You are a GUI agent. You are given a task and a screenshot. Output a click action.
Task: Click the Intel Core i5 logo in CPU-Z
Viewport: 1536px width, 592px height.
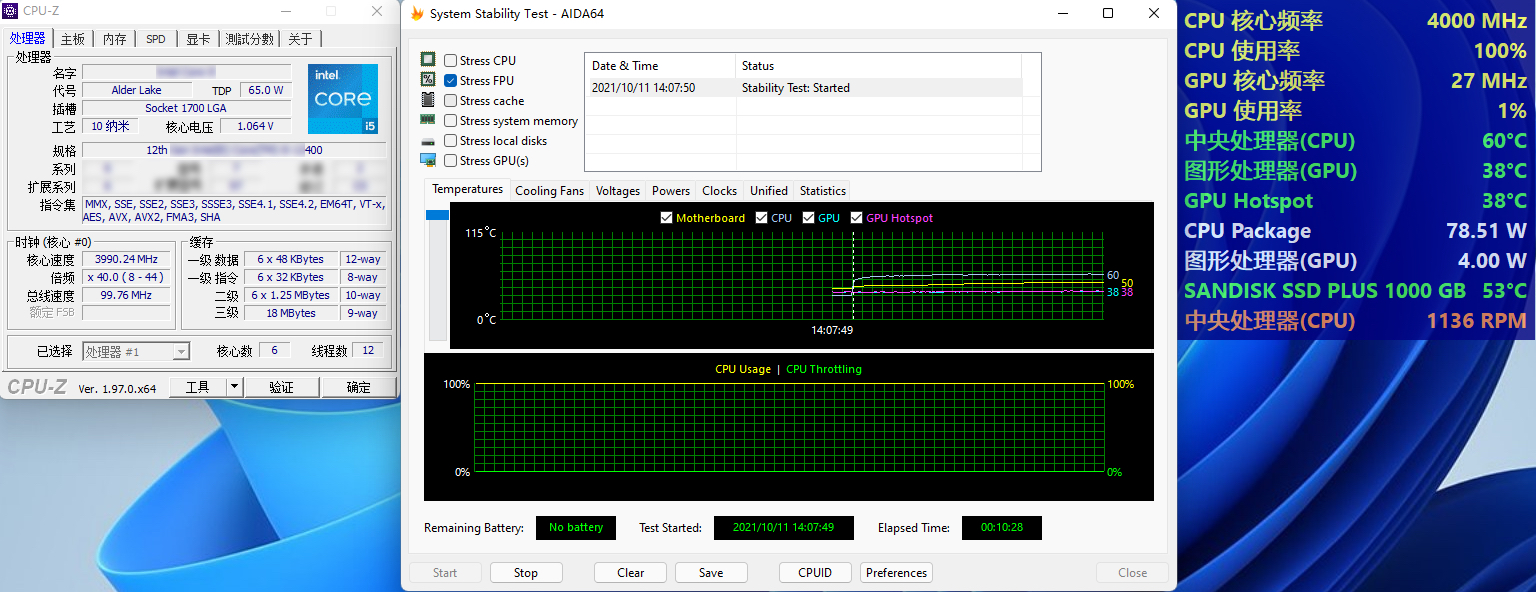[x=343, y=98]
